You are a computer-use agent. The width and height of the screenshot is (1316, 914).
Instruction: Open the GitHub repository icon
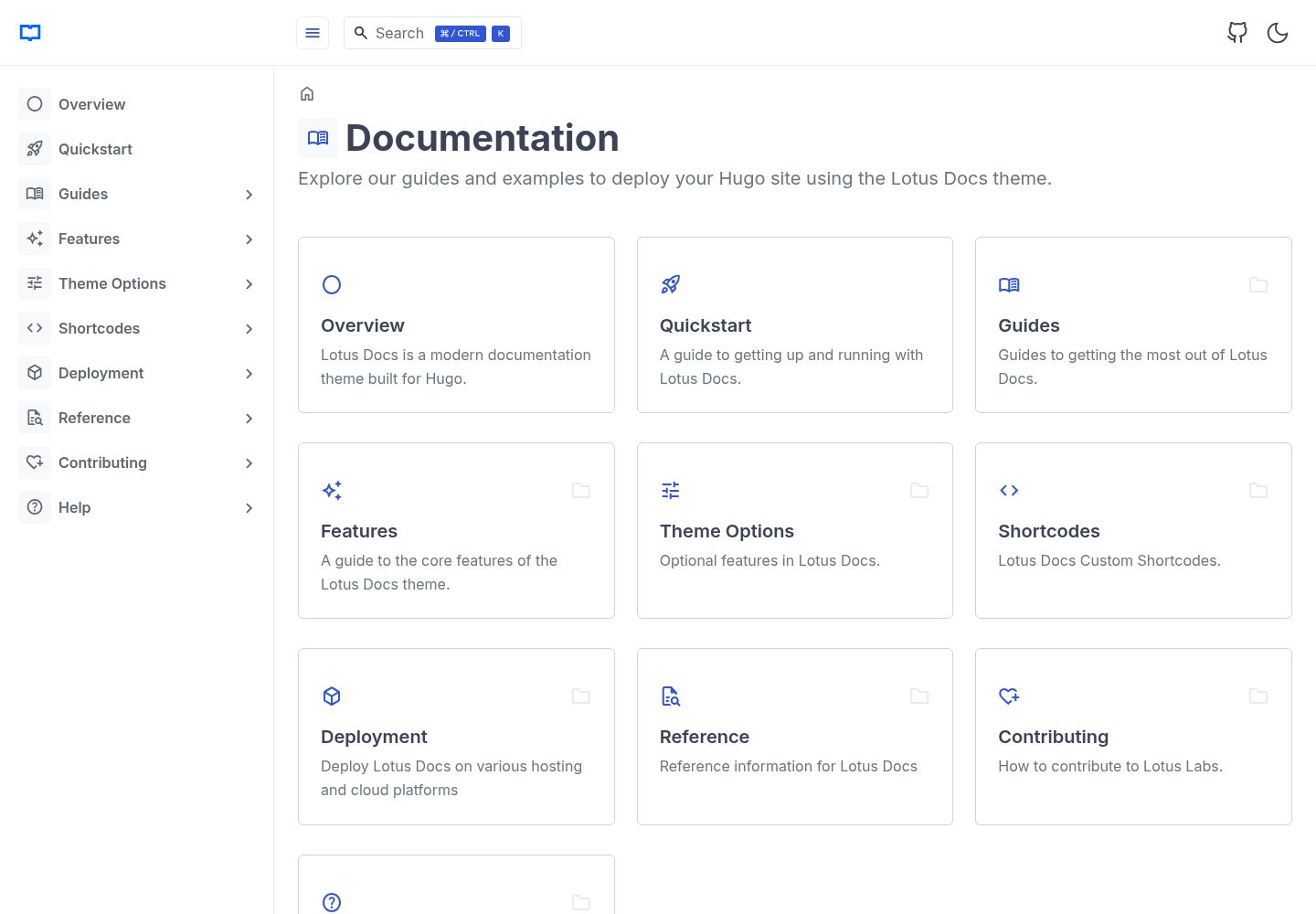pos(1237,33)
